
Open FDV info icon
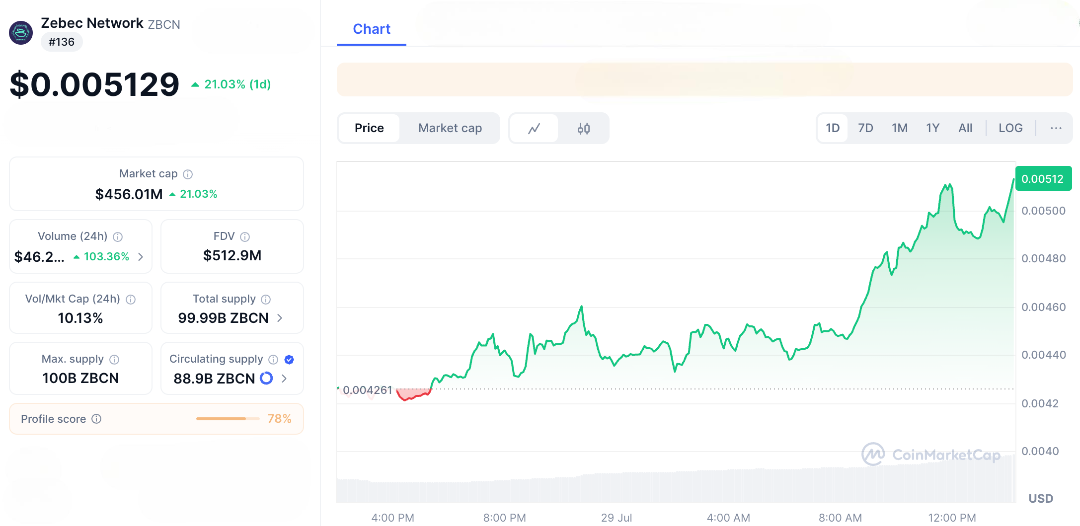coord(245,237)
